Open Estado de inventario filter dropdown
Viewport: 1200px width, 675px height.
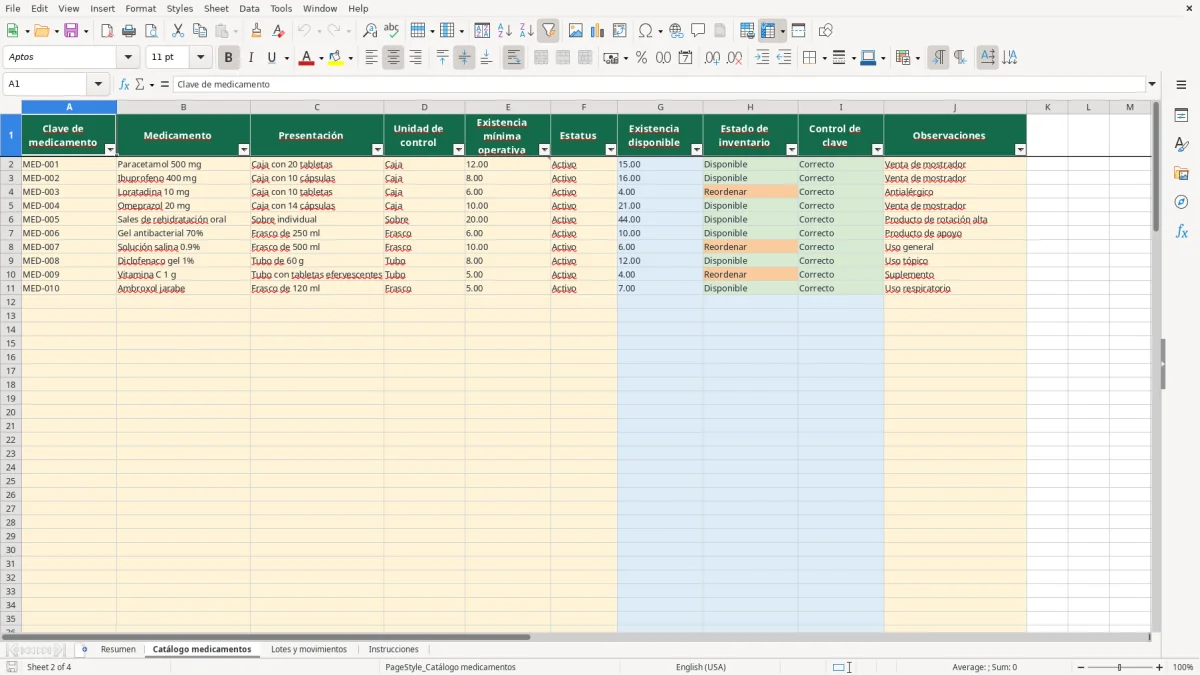791,149
